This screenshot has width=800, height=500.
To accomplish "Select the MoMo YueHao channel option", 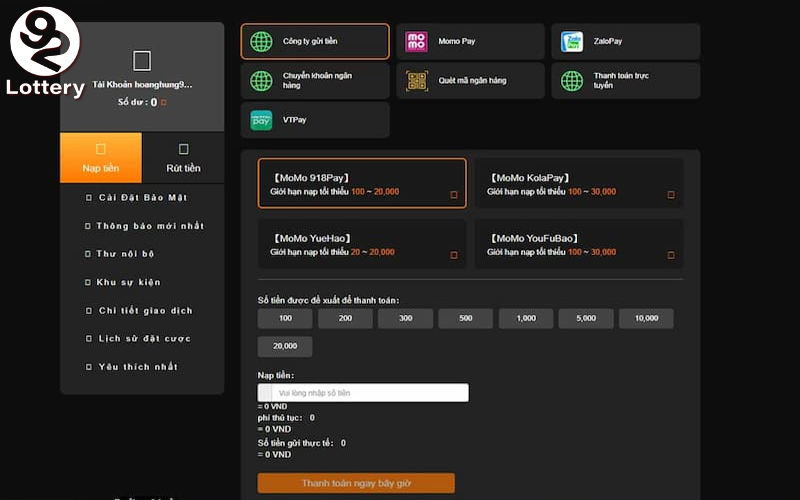I will coord(361,245).
